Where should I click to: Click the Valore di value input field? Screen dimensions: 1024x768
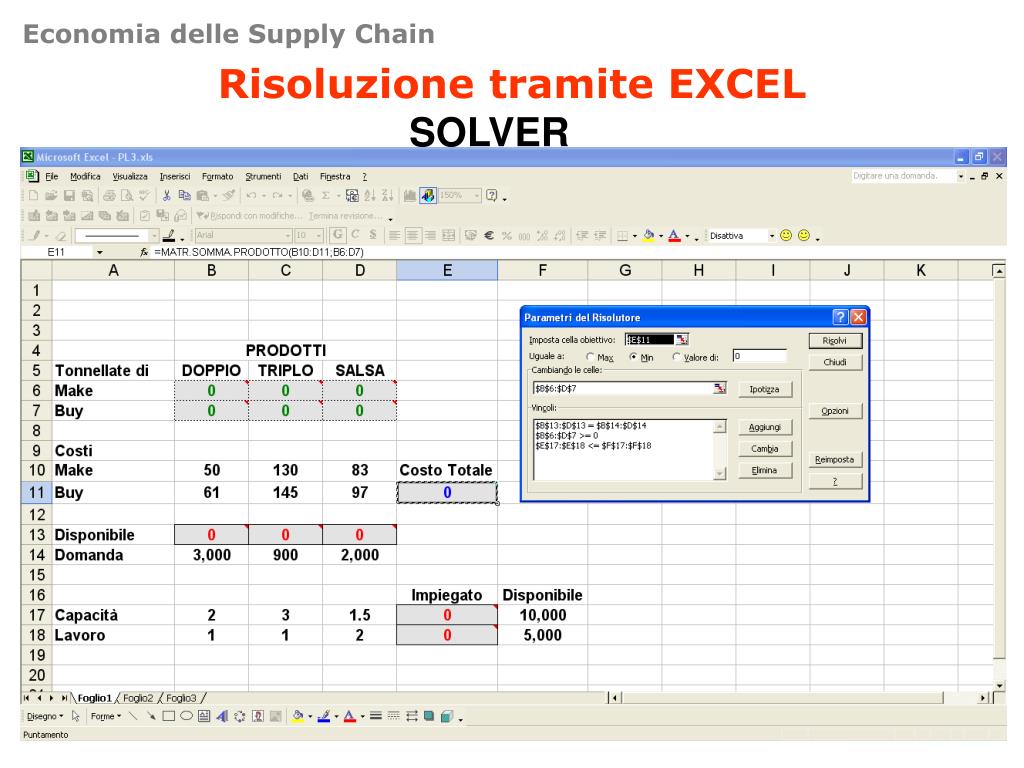[760, 357]
